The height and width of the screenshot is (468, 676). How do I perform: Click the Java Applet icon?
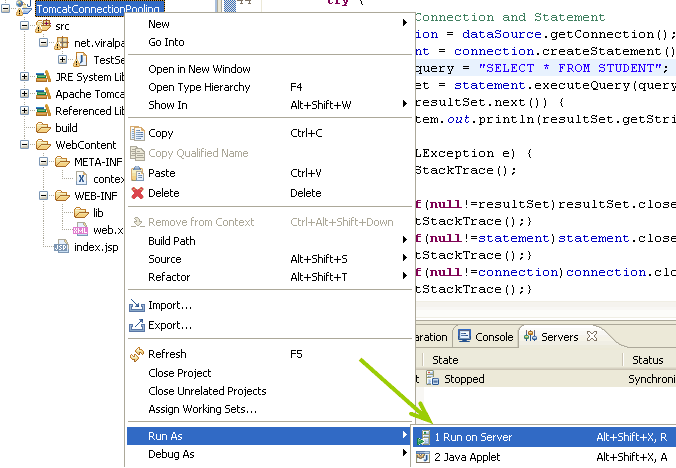coord(423,457)
